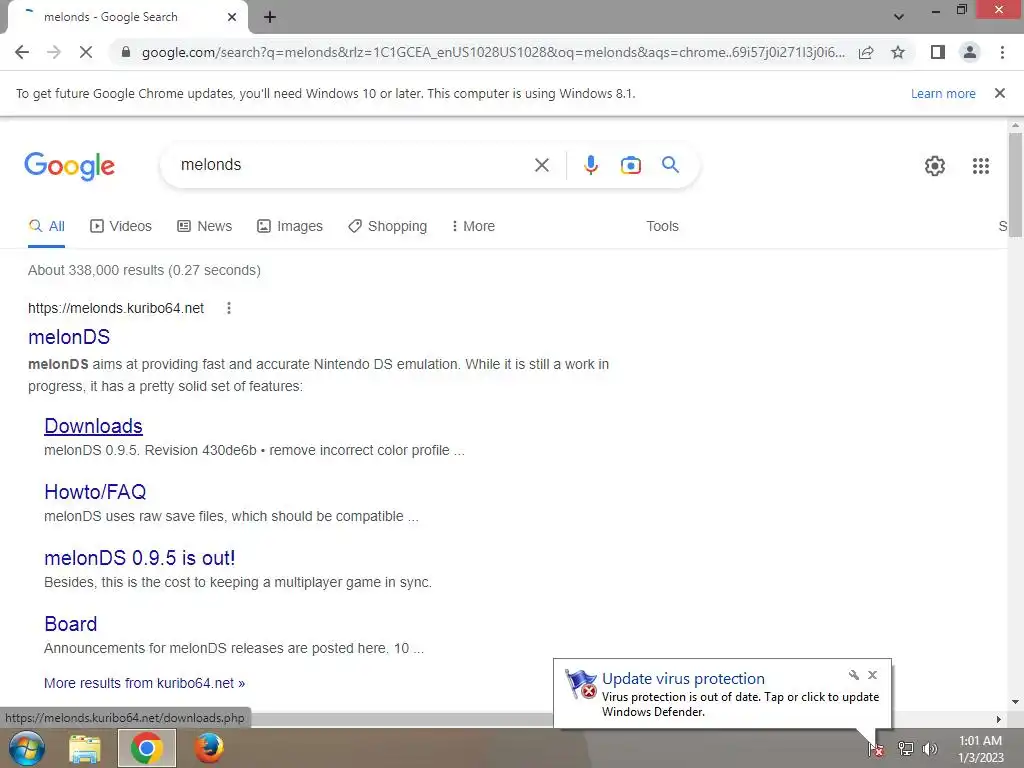Open the Google apps grid

pos(980,166)
